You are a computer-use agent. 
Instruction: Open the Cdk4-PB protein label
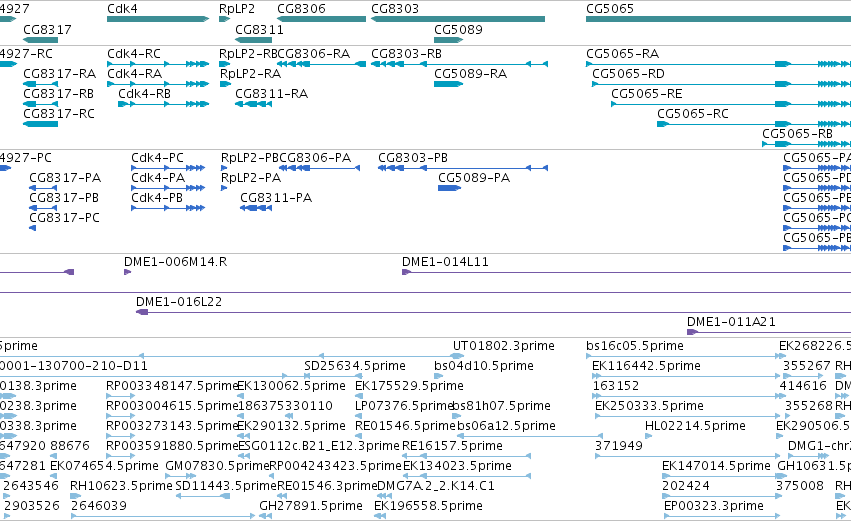(157, 198)
